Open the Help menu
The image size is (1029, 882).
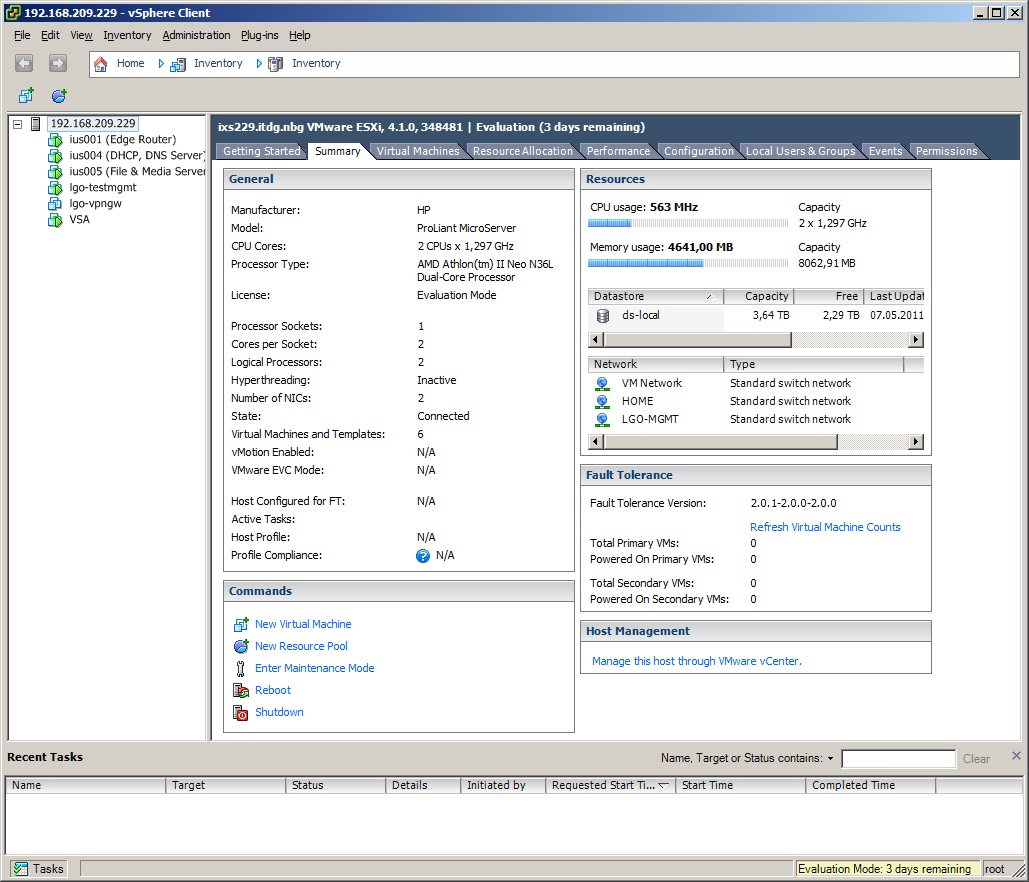click(x=300, y=35)
